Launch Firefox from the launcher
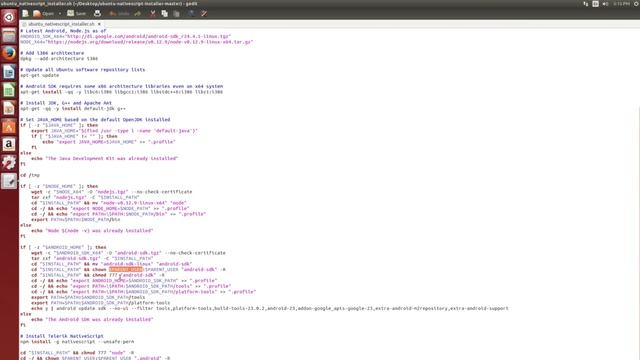This screenshot has width=640, height=360. coord(9,53)
